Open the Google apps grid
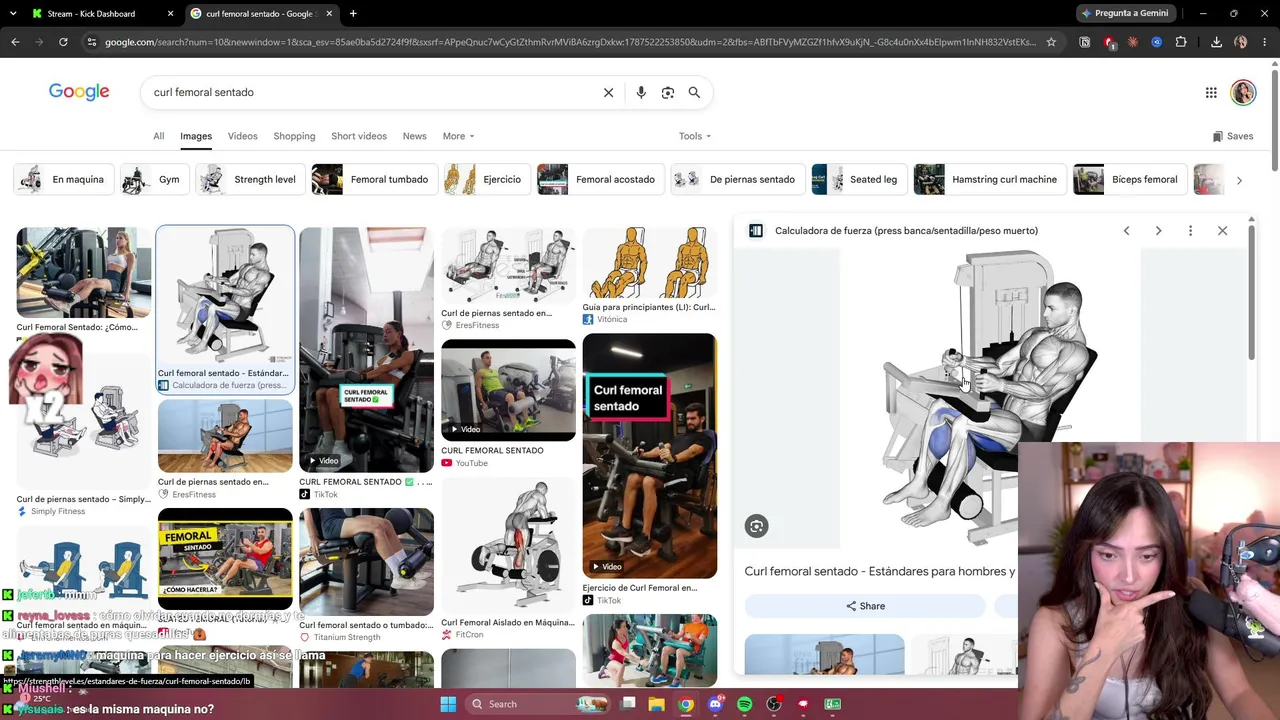Screen dimensions: 1280x720 [1211, 93]
